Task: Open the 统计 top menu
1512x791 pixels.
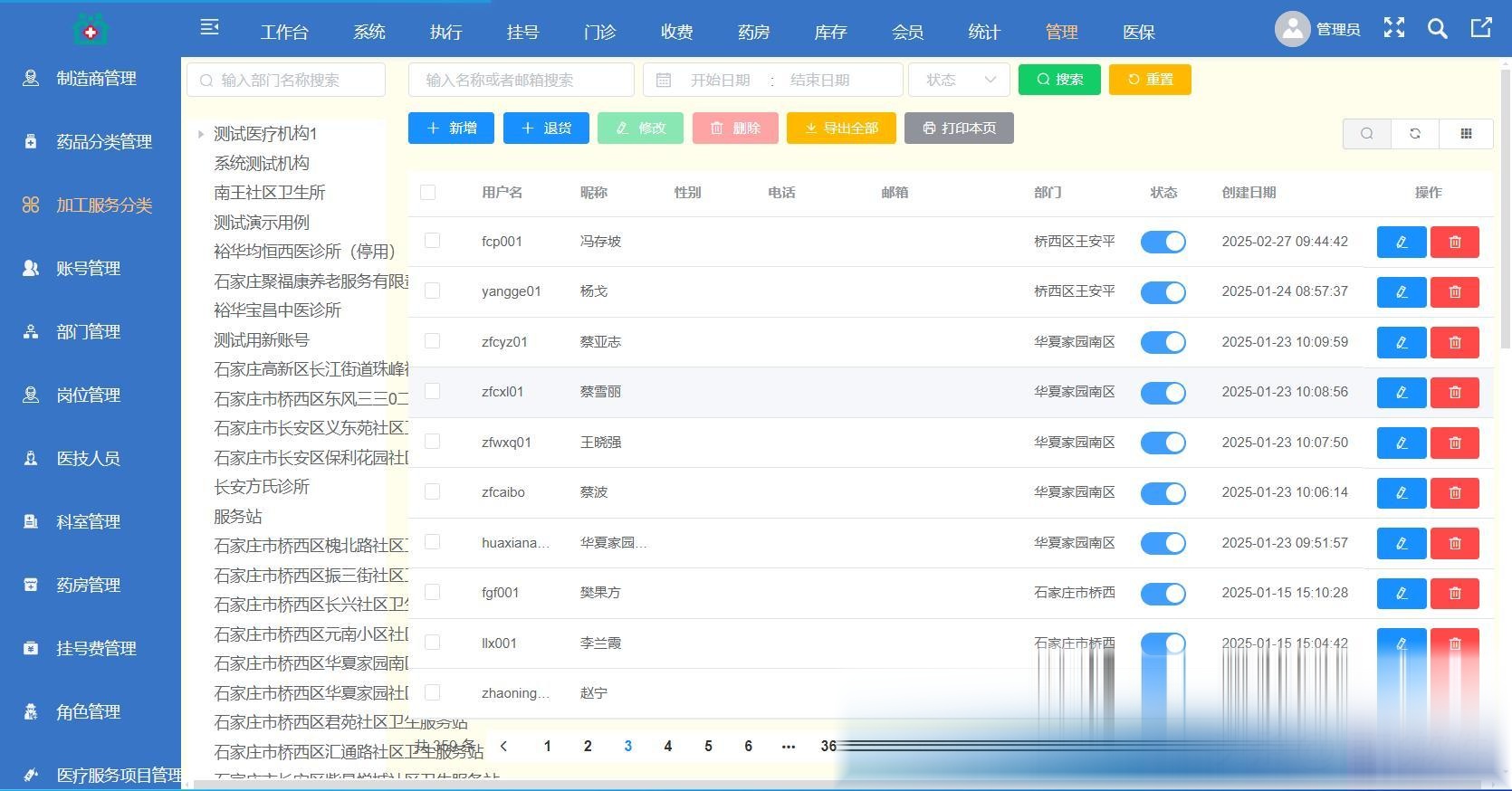Action: [984, 33]
